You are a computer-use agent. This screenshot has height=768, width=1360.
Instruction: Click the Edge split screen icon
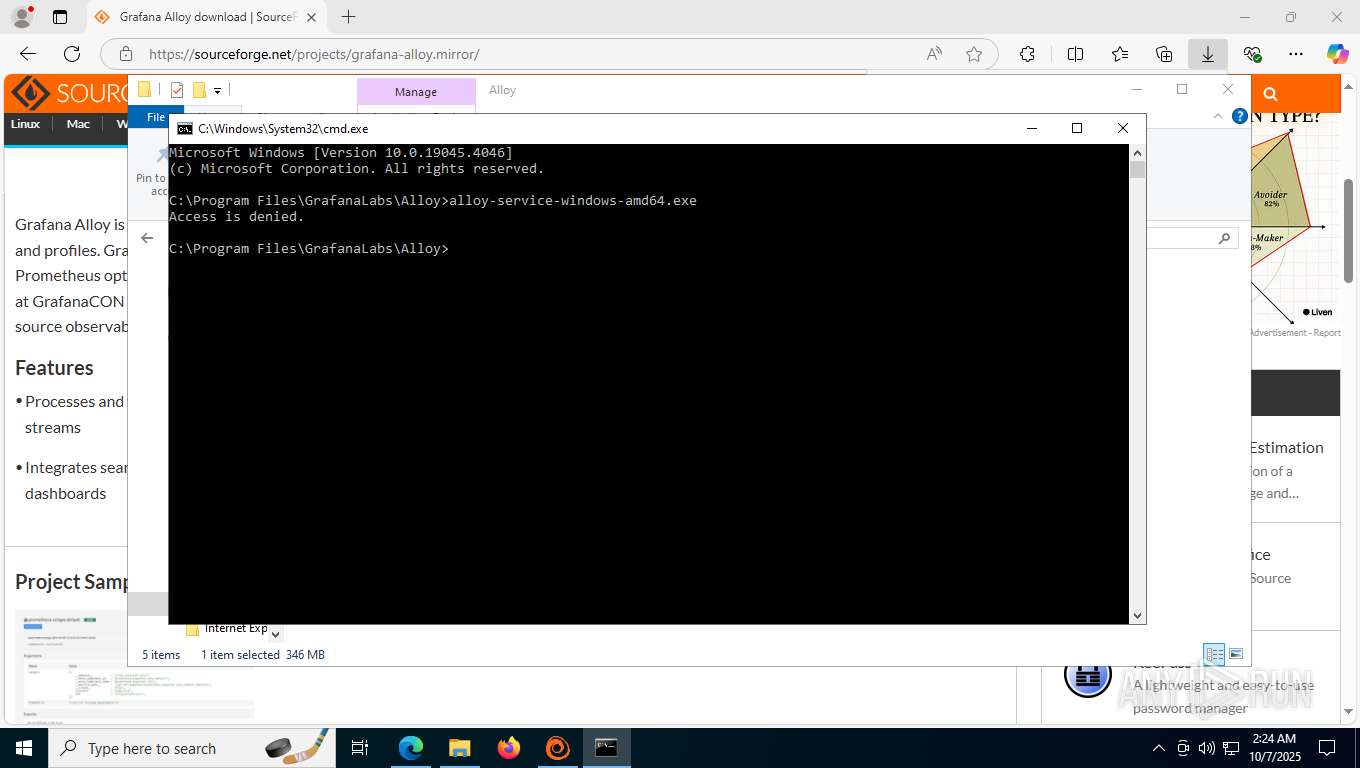click(x=1076, y=54)
